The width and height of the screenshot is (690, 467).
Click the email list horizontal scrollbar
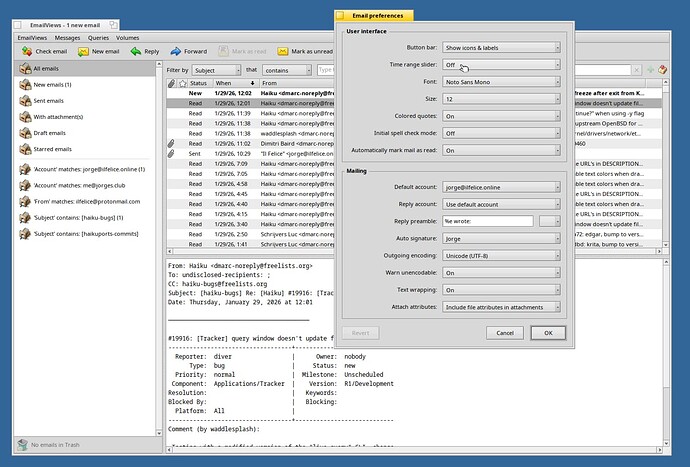click(414, 251)
